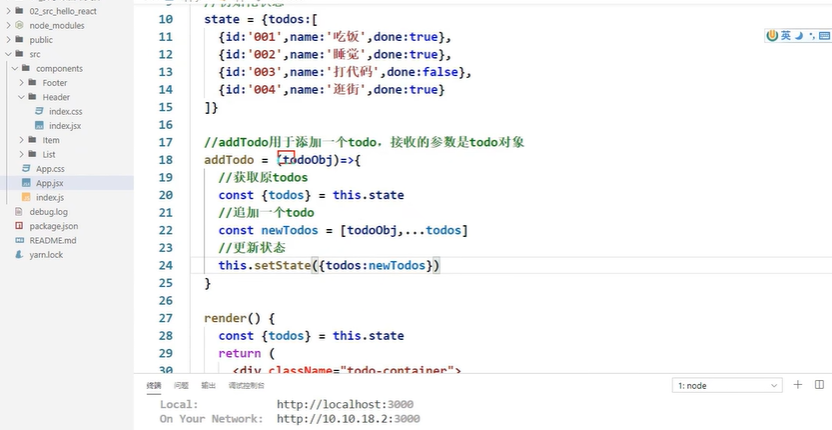Collapse the src folder chevron

8,54
